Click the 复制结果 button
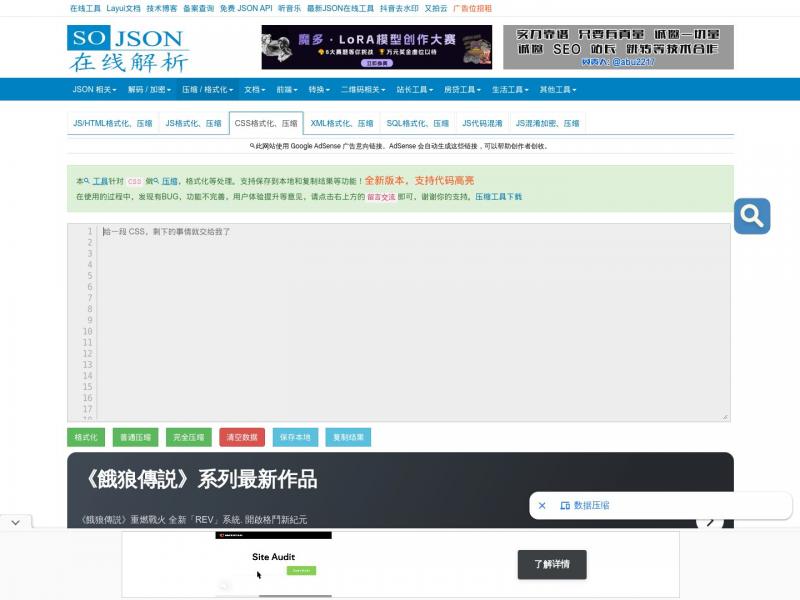This screenshot has width=800, height=600. coord(349,437)
